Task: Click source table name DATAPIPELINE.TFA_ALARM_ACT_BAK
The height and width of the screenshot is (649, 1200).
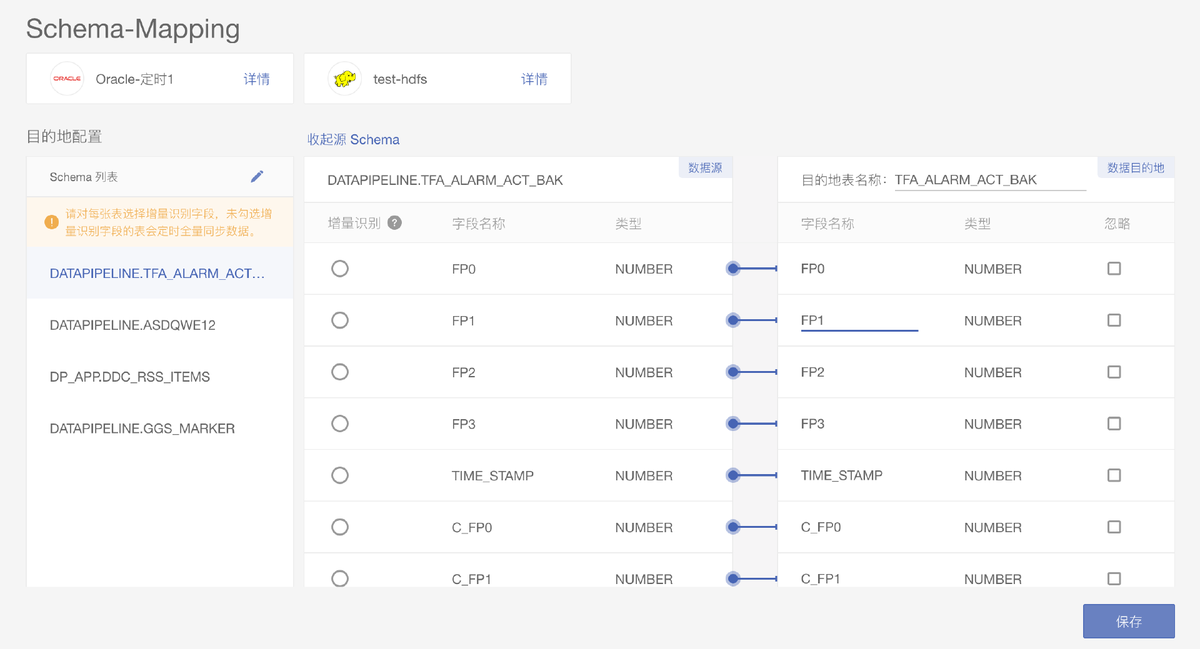Action: pos(445,180)
